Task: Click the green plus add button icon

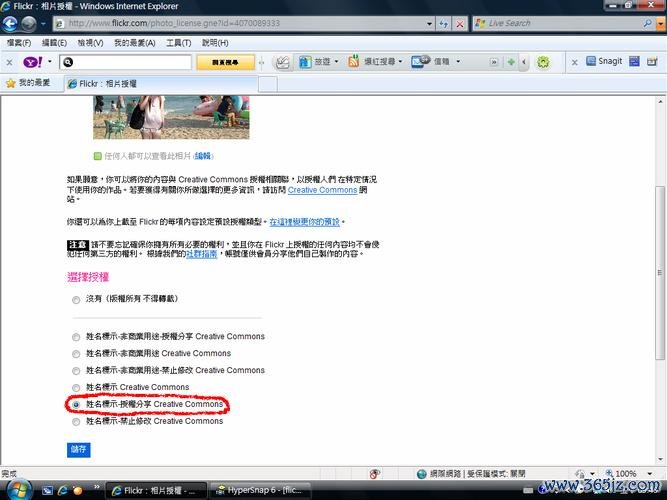Action: click(x=511, y=63)
